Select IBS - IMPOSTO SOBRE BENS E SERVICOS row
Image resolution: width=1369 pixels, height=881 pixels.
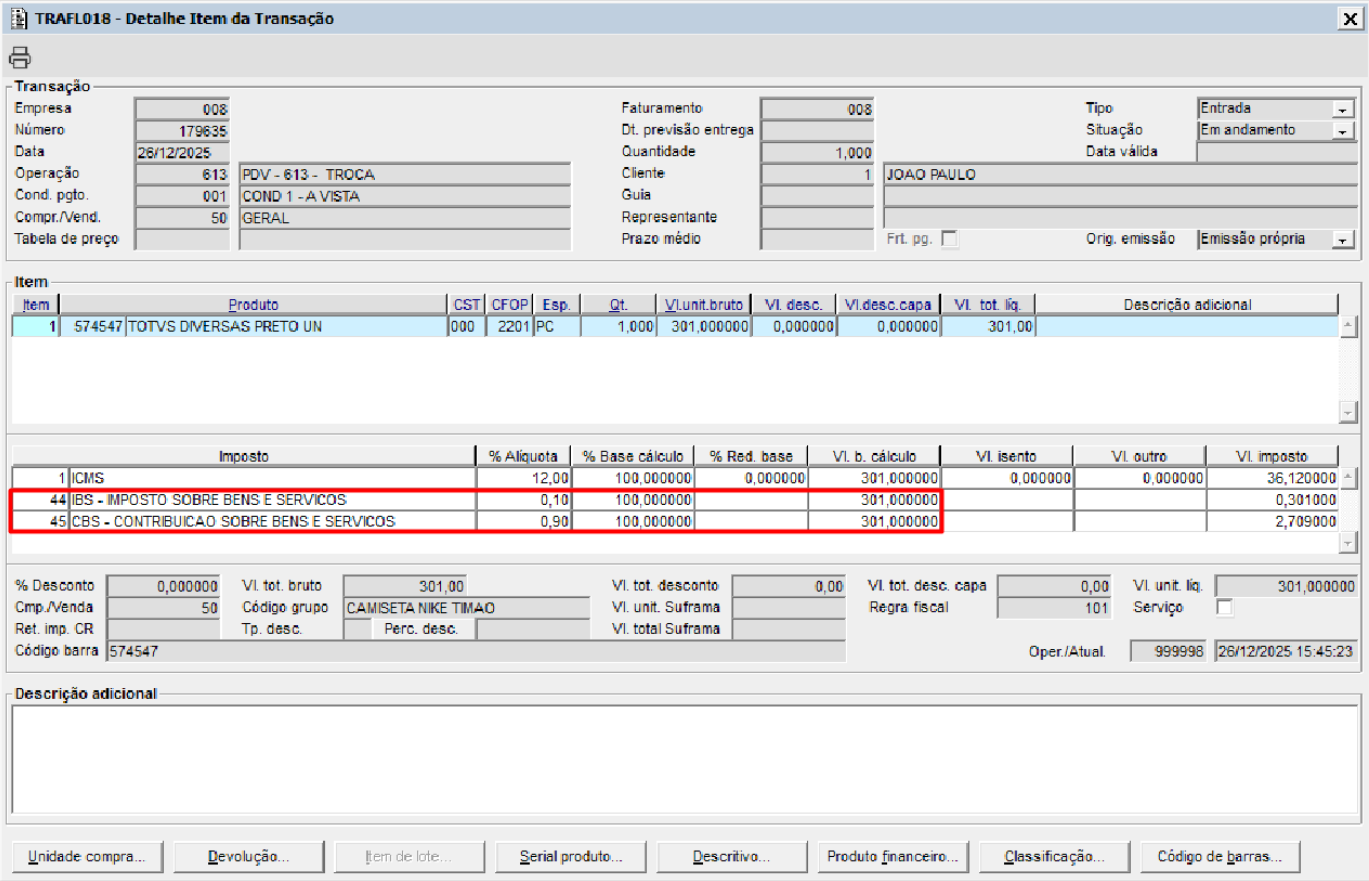pyautogui.click(x=675, y=500)
